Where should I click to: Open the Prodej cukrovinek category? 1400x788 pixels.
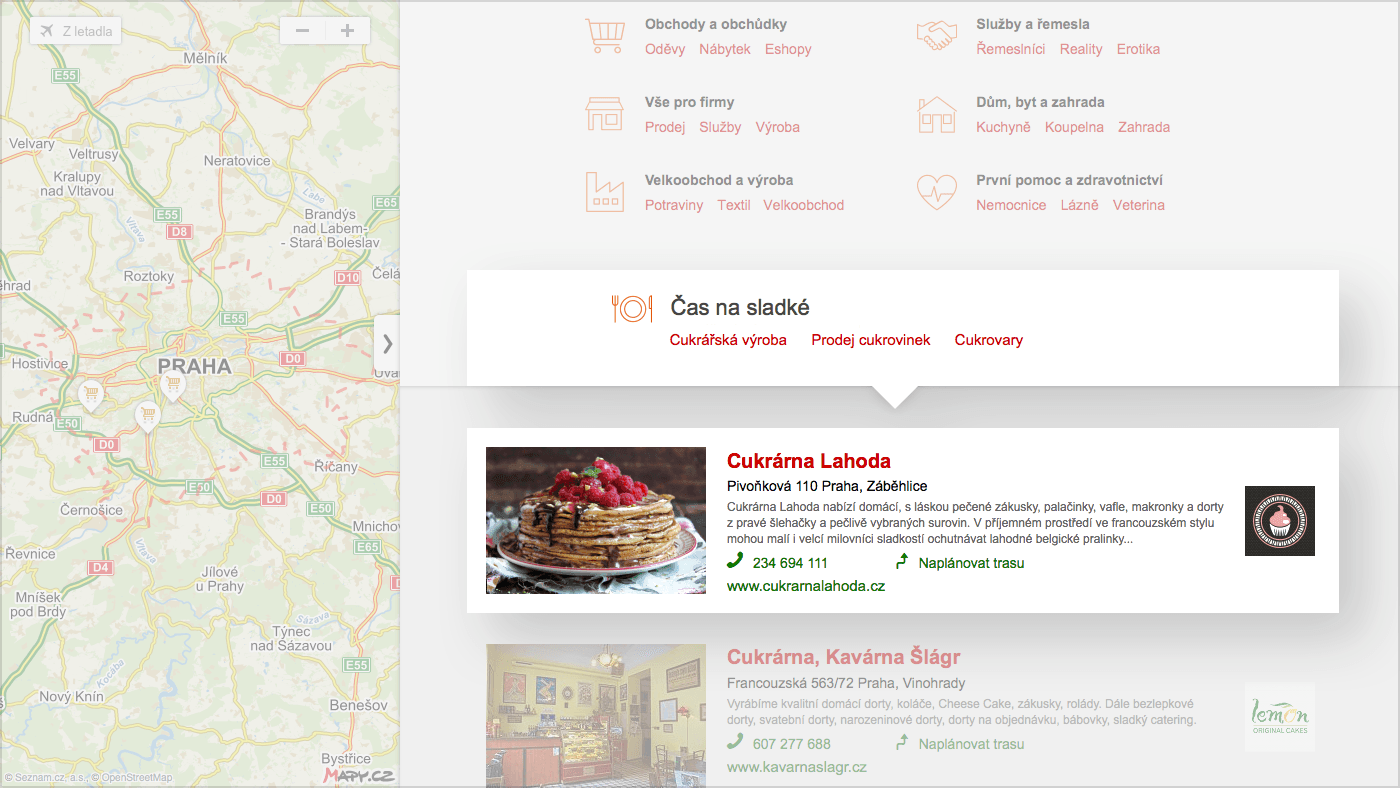[871, 340]
